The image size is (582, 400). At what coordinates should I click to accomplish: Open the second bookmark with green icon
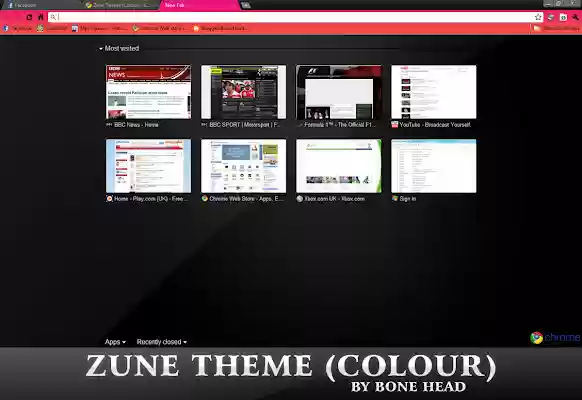pyautogui.click(x=52, y=28)
